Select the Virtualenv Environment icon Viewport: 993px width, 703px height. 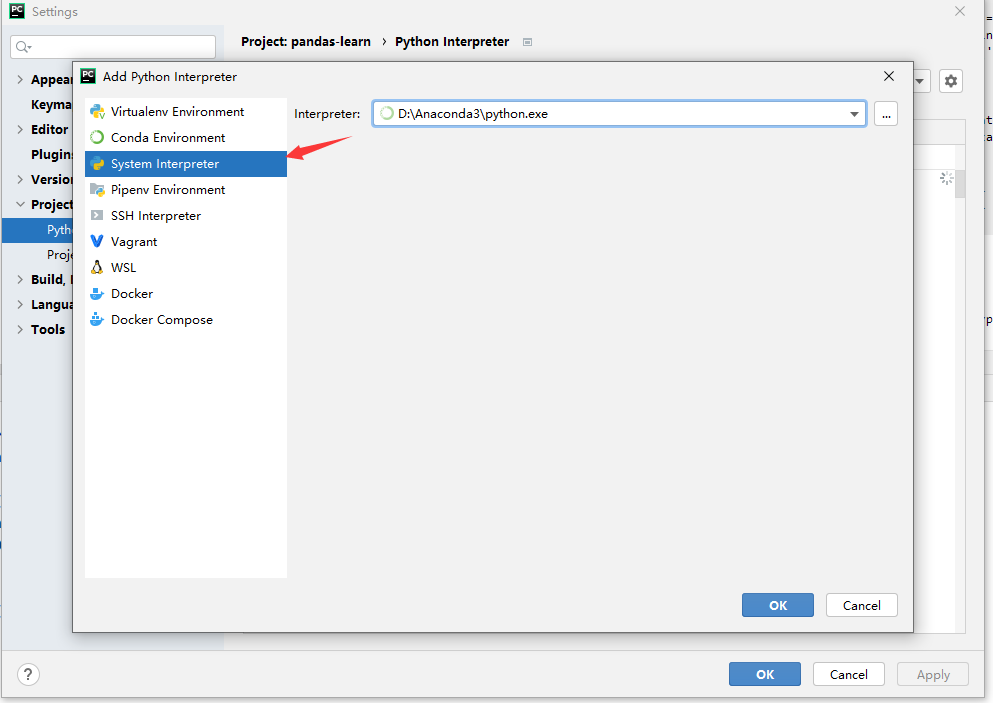pos(97,111)
